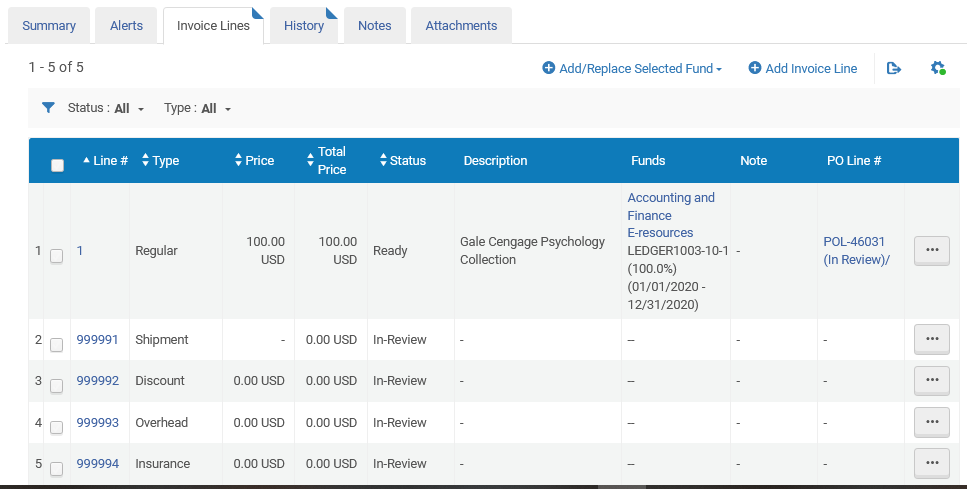Open row actions for Shipment line 999991
967x489 pixels.
click(931, 340)
